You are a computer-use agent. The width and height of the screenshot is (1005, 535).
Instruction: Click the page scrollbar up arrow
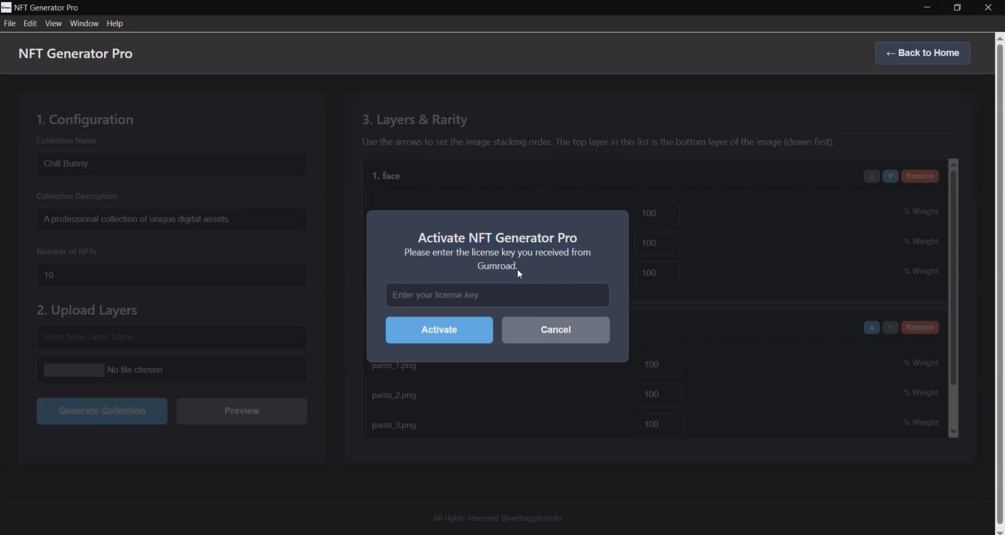(x=999, y=38)
